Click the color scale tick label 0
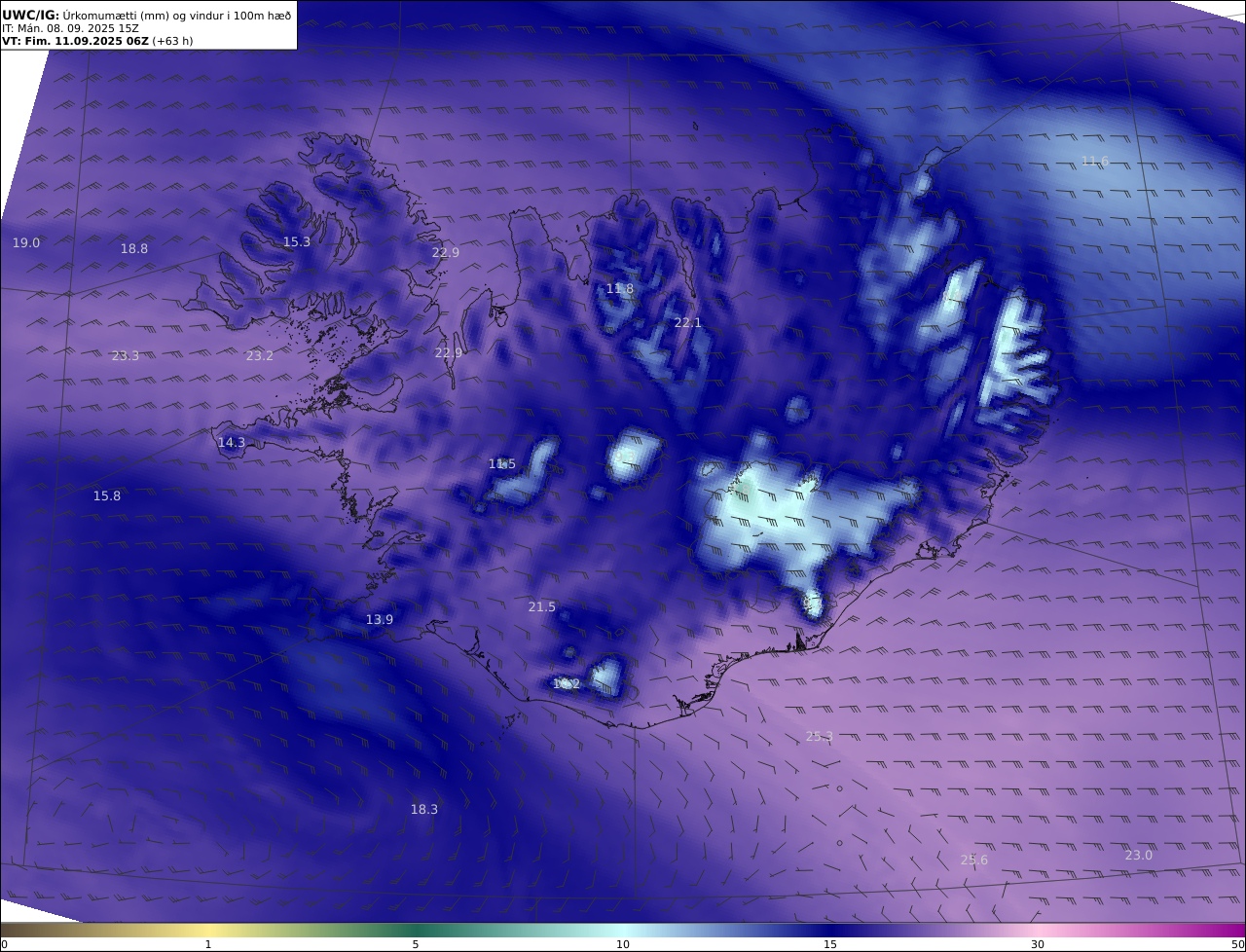This screenshot has height=952, width=1246. 4,944
